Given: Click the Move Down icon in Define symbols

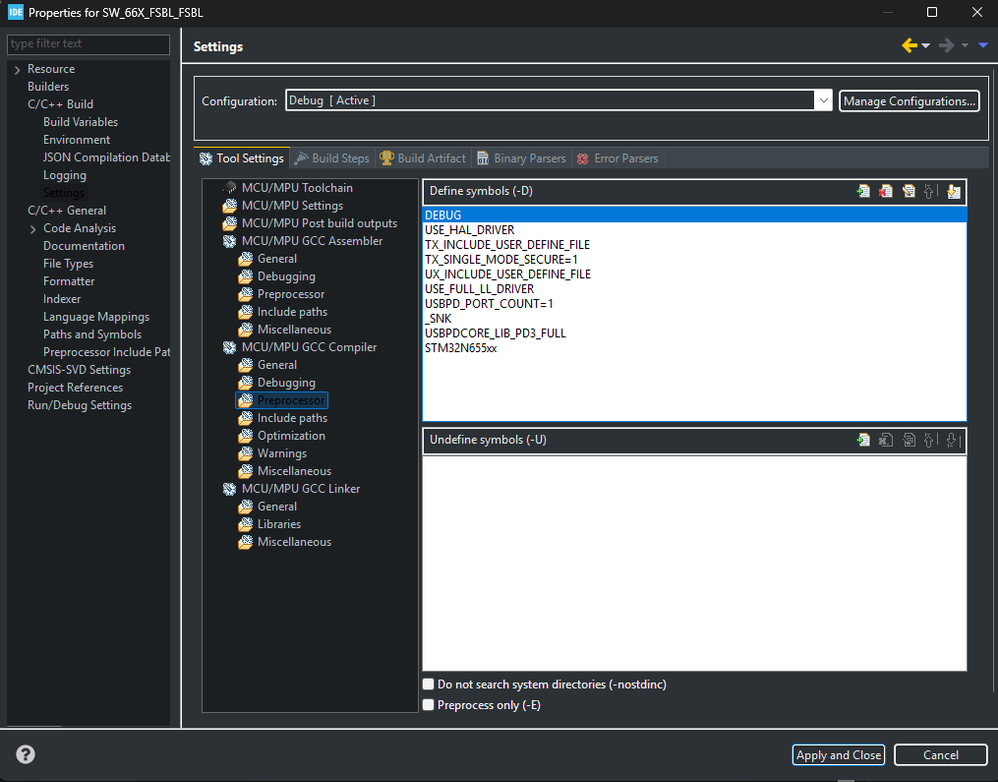Looking at the screenshot, I should (x=953, y=192).
